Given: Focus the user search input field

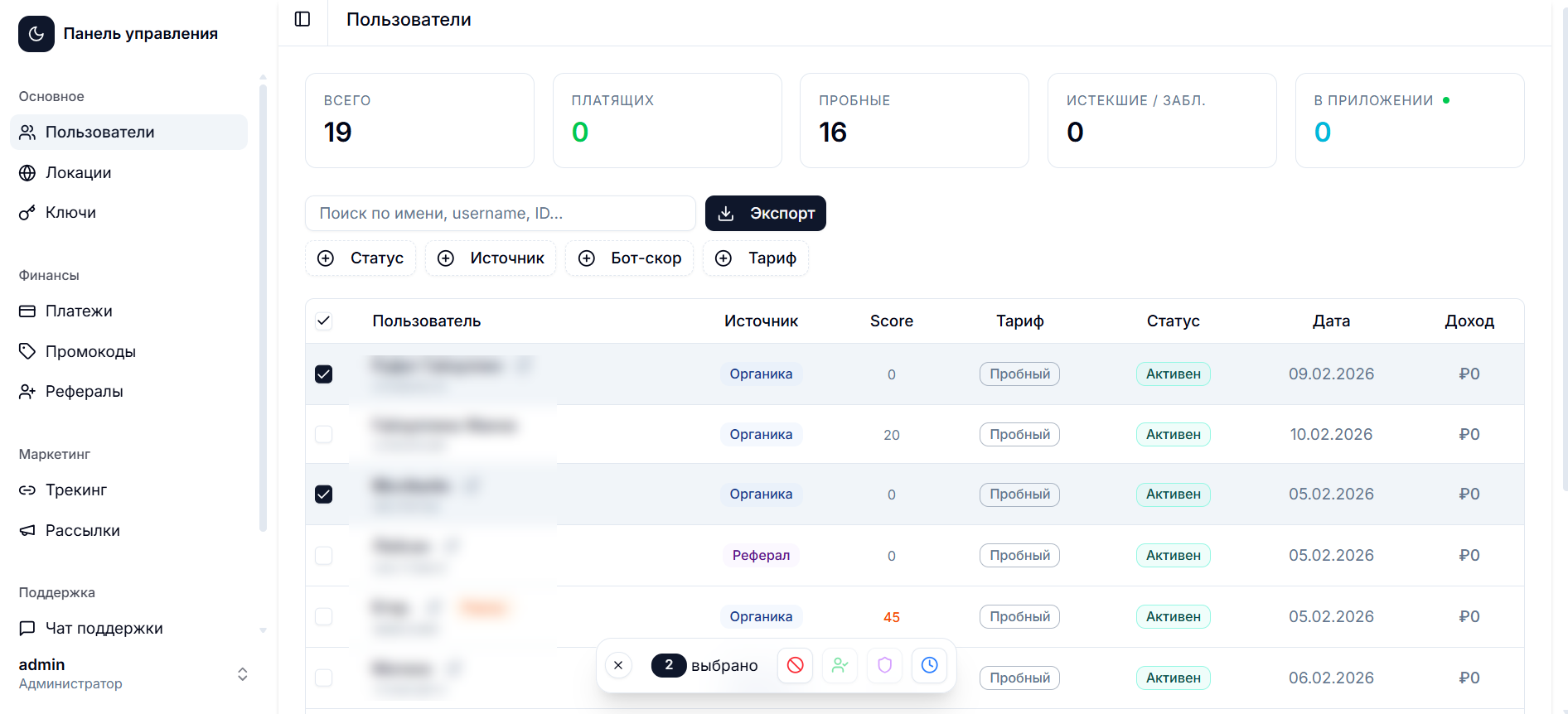Looking at the screenshot, I should (500, 214).
